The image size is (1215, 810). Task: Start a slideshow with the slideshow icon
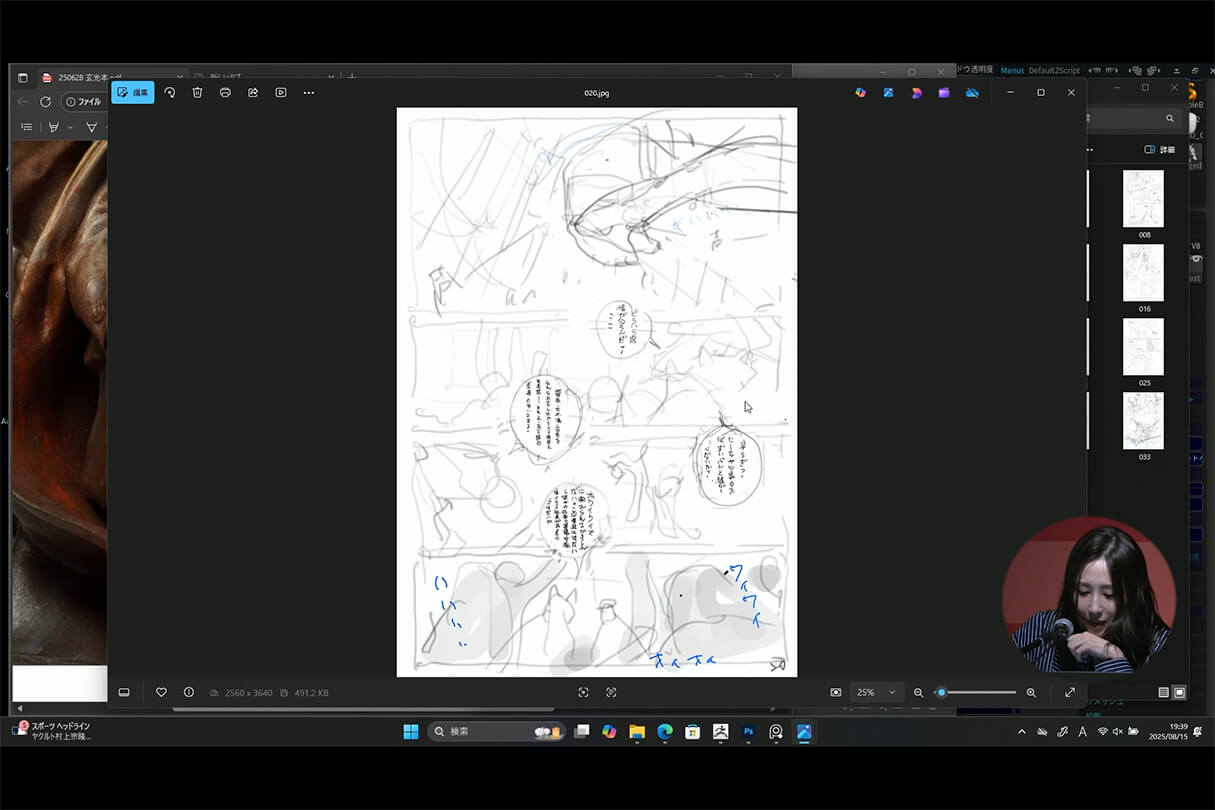[x=281, y=92]
